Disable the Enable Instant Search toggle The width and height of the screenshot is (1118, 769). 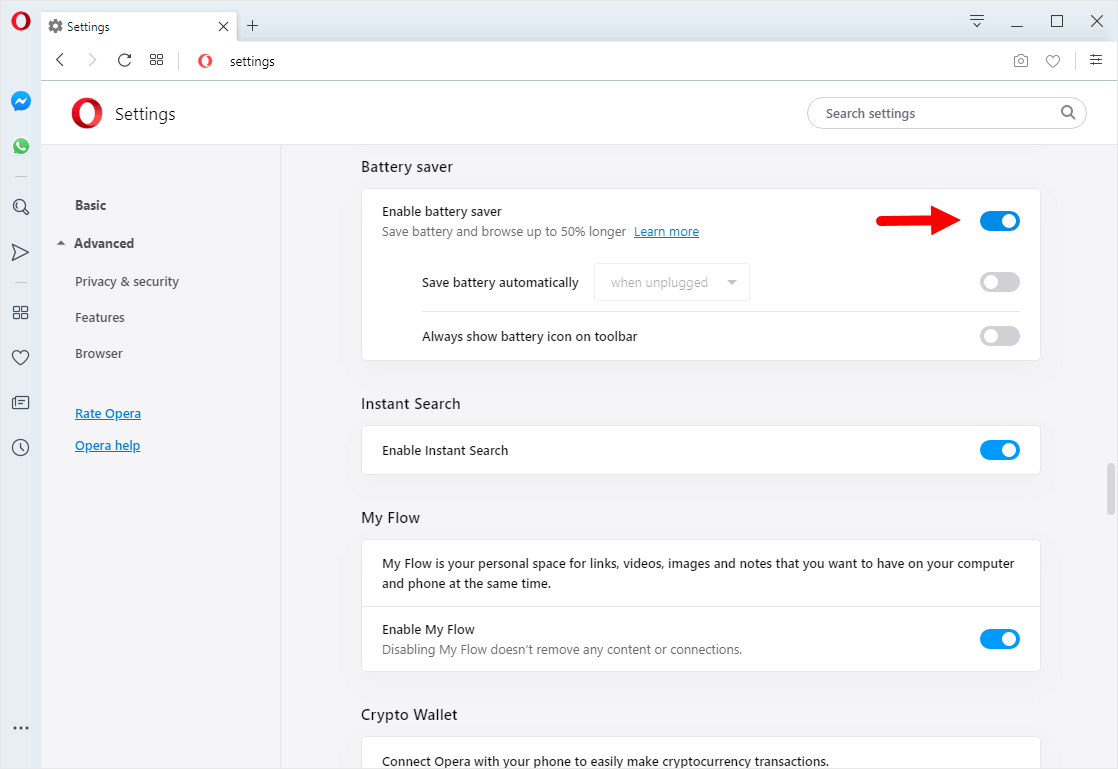tap(1000, 450)
